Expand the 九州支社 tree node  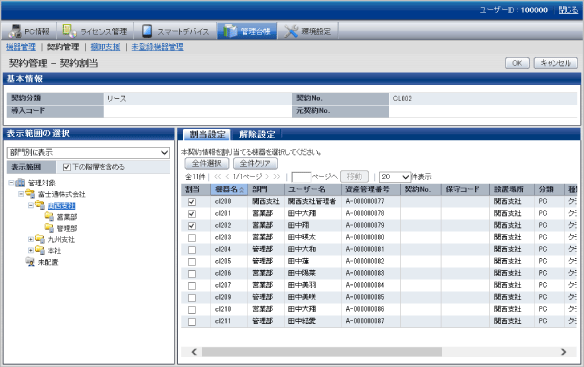[31, 239]
